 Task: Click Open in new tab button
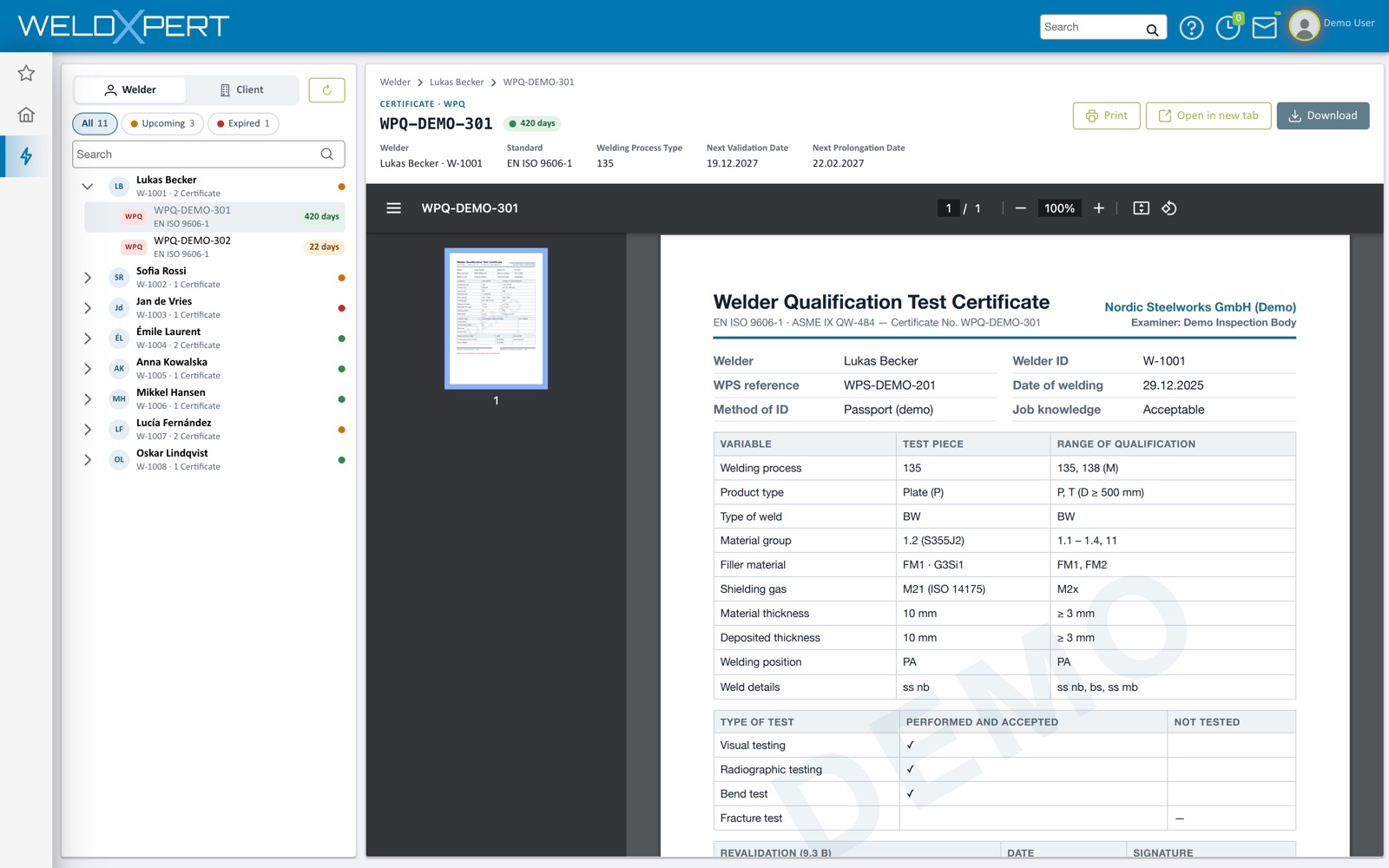[x=1208, y=115]
